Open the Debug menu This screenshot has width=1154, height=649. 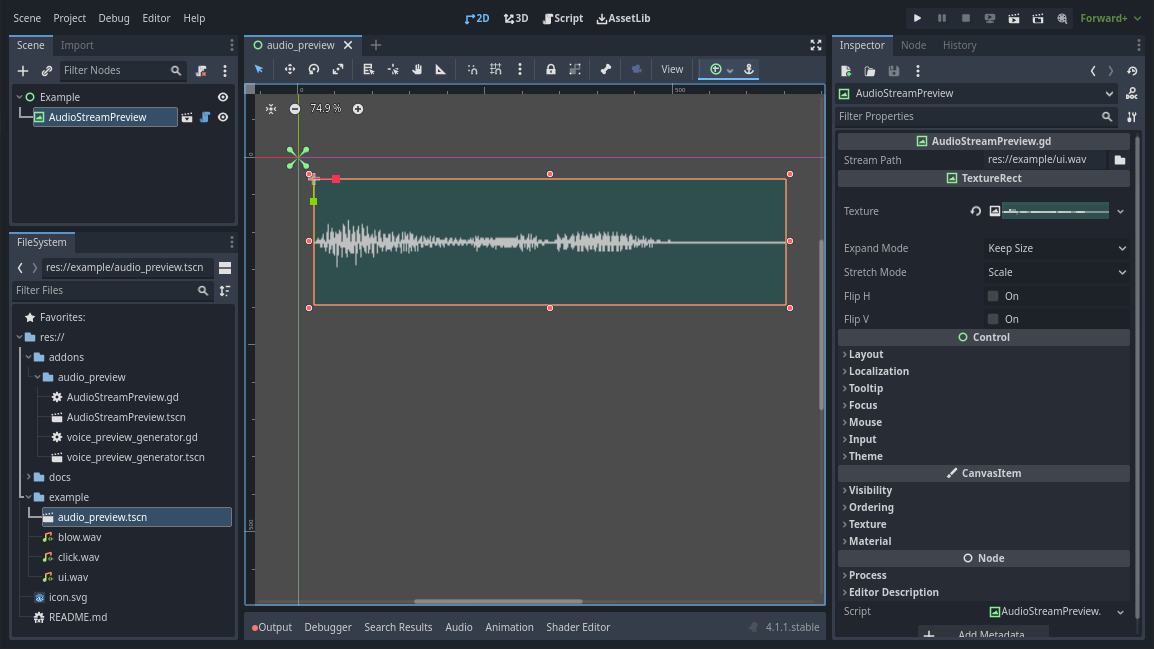point(114,18)
